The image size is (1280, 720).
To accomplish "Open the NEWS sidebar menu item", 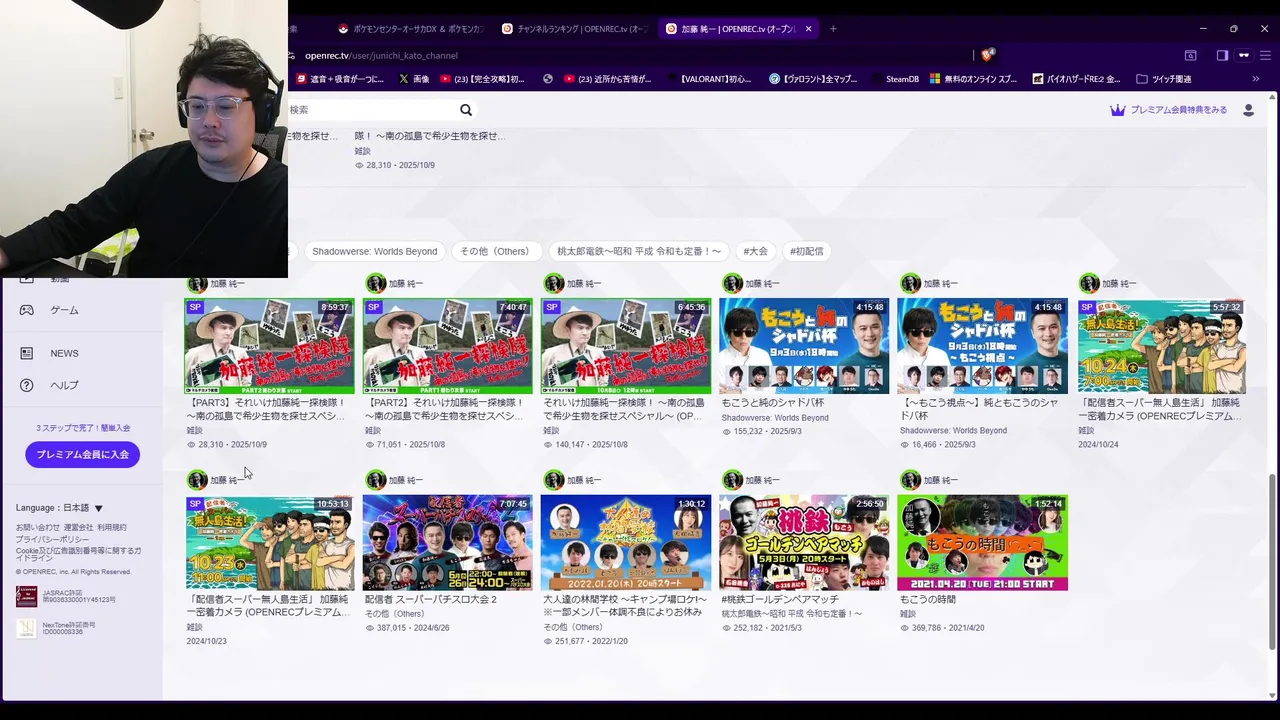I will pyautogui.click(x=64, y=353).
